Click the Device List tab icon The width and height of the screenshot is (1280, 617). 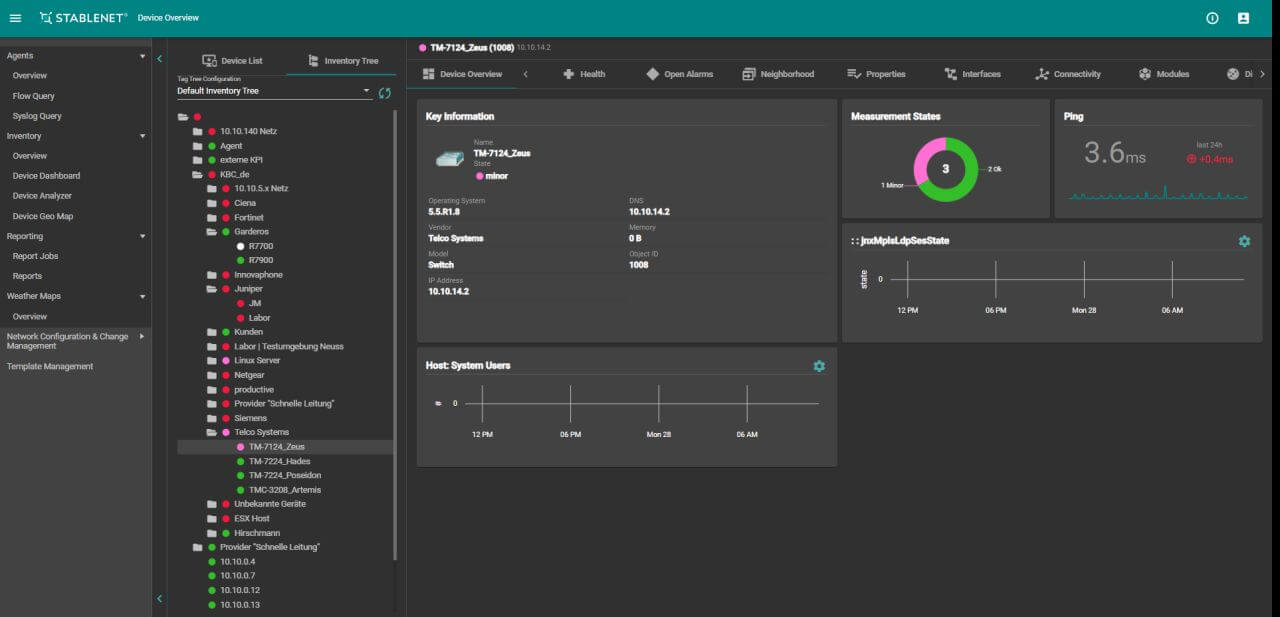point(209,60)
